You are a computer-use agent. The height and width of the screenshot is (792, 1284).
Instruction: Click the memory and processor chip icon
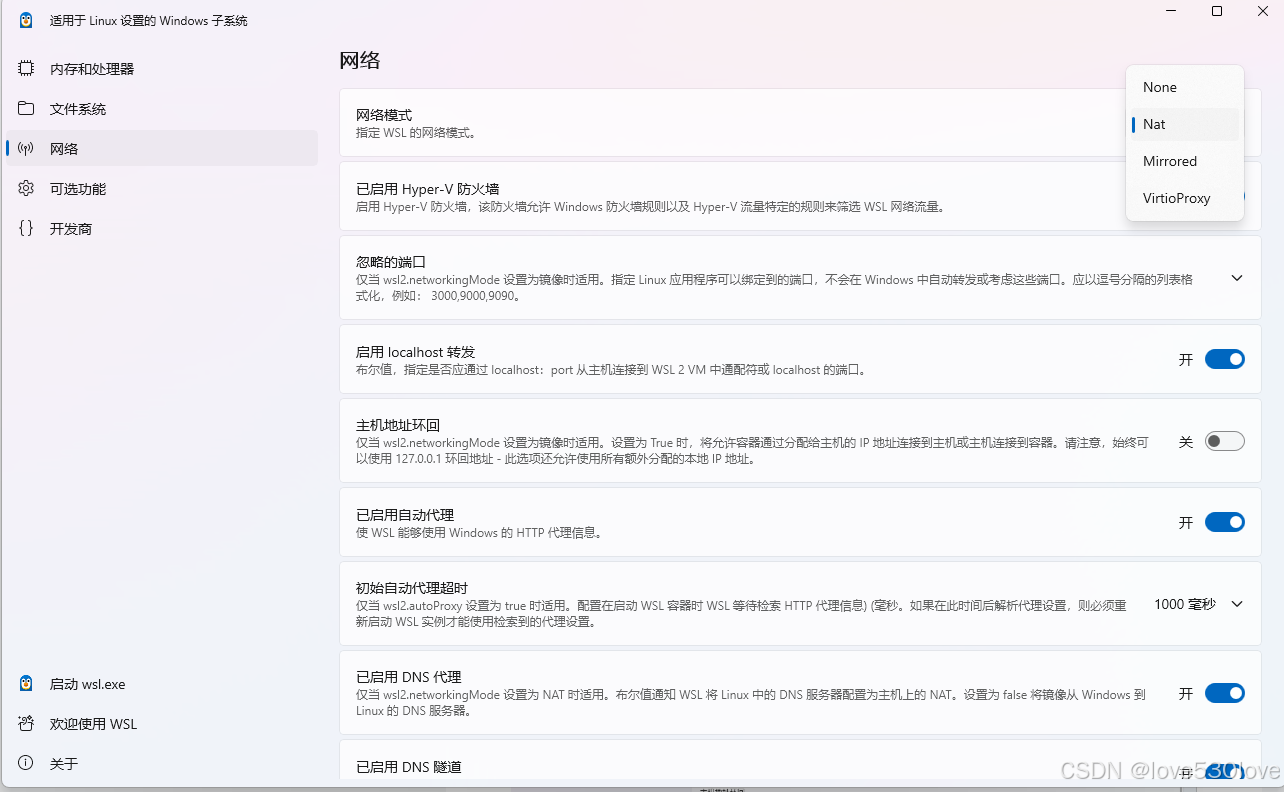point(26,69)
